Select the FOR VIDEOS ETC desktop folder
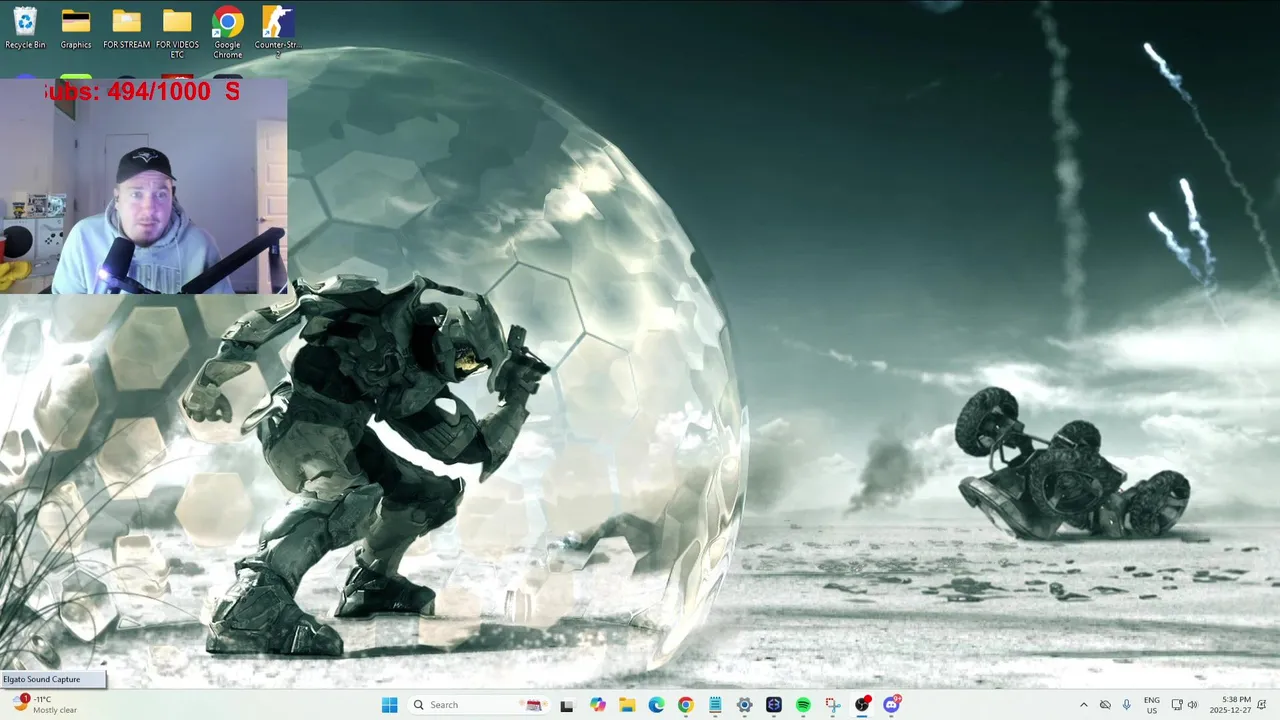 tap(177, 32)
